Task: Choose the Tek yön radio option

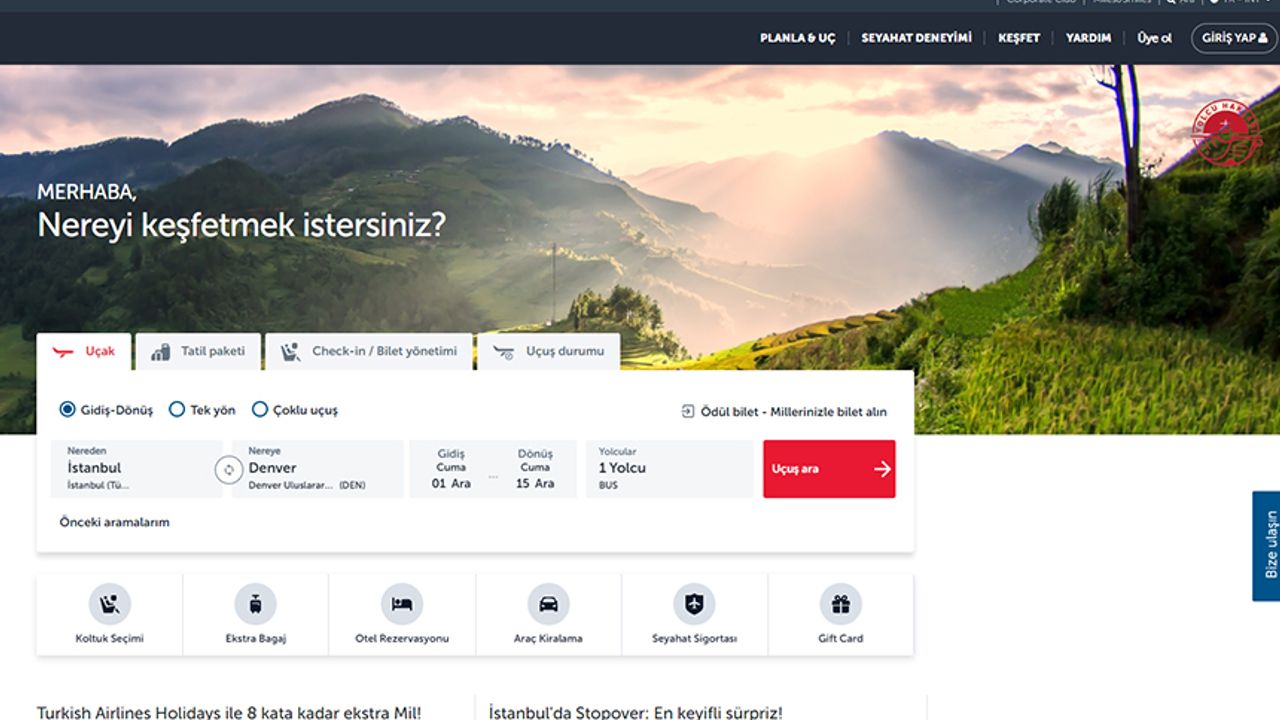Action: point(177,409)
